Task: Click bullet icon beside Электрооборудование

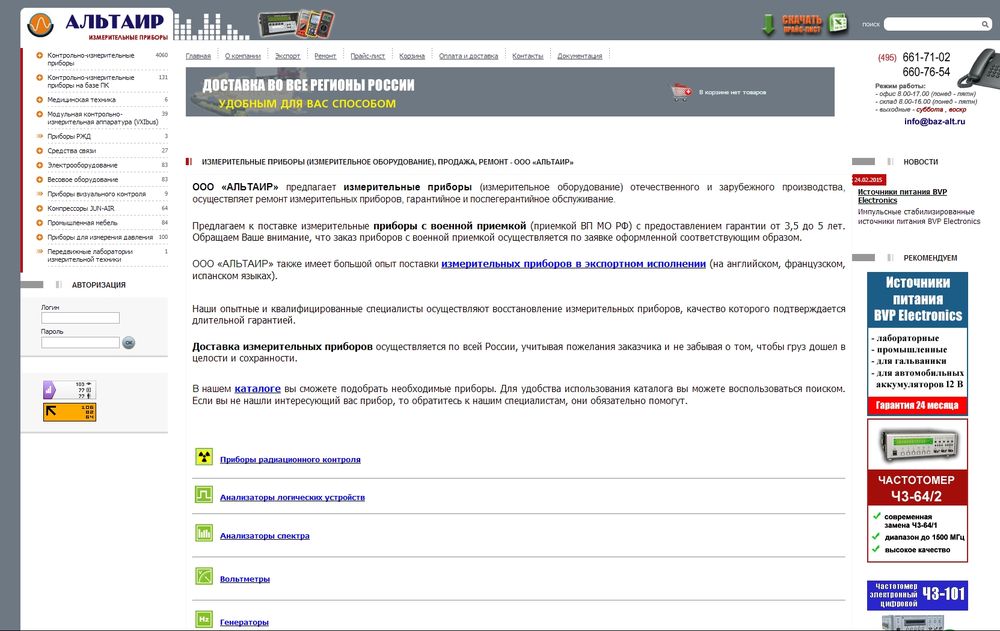Action: (x=40, y=165)
